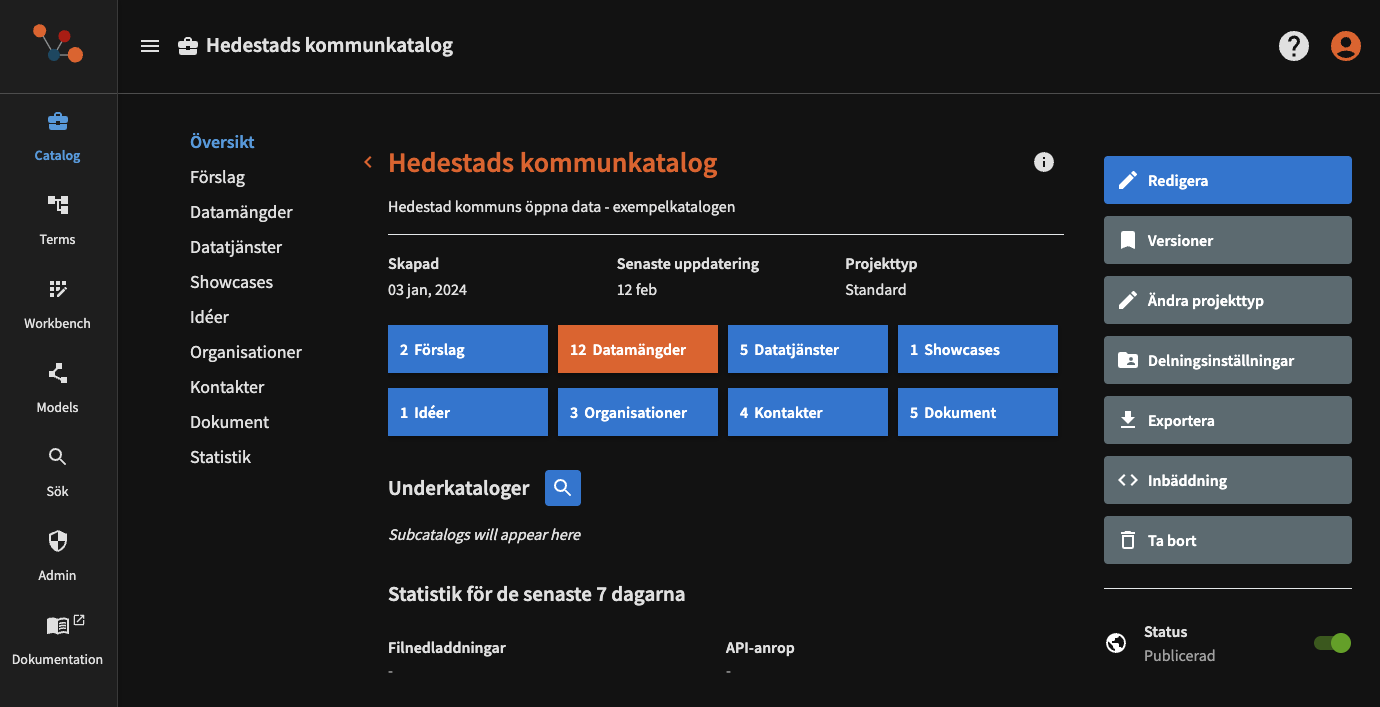
Task: Click the Exportera button
Action: pos(1227,420)
